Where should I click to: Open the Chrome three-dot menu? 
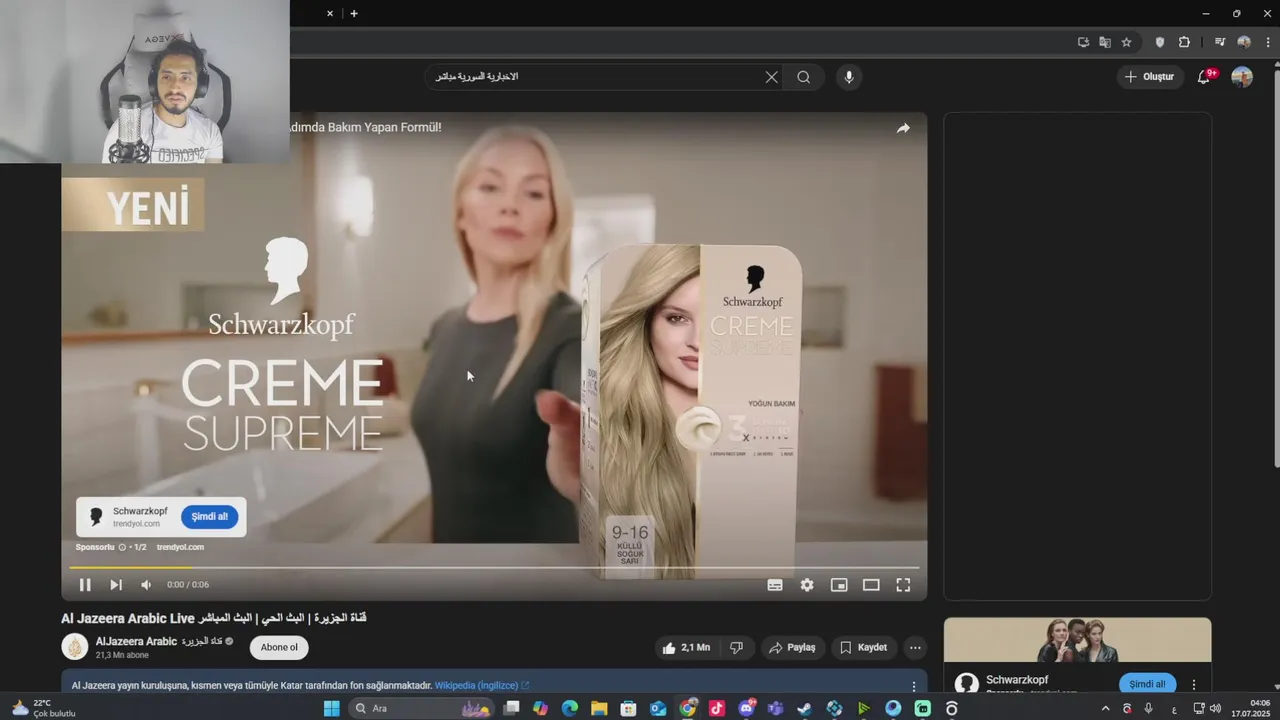click(1267, 42)
